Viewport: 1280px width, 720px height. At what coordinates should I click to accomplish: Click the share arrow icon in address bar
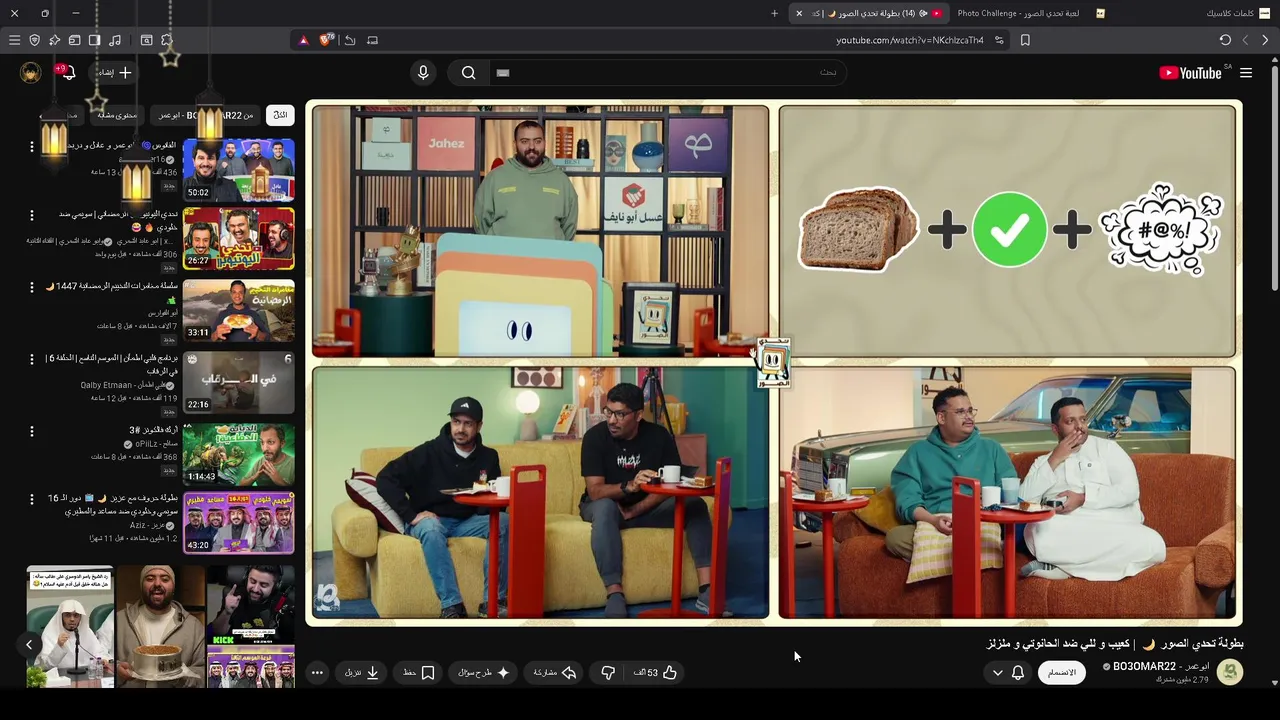click(x=349, y=40)
